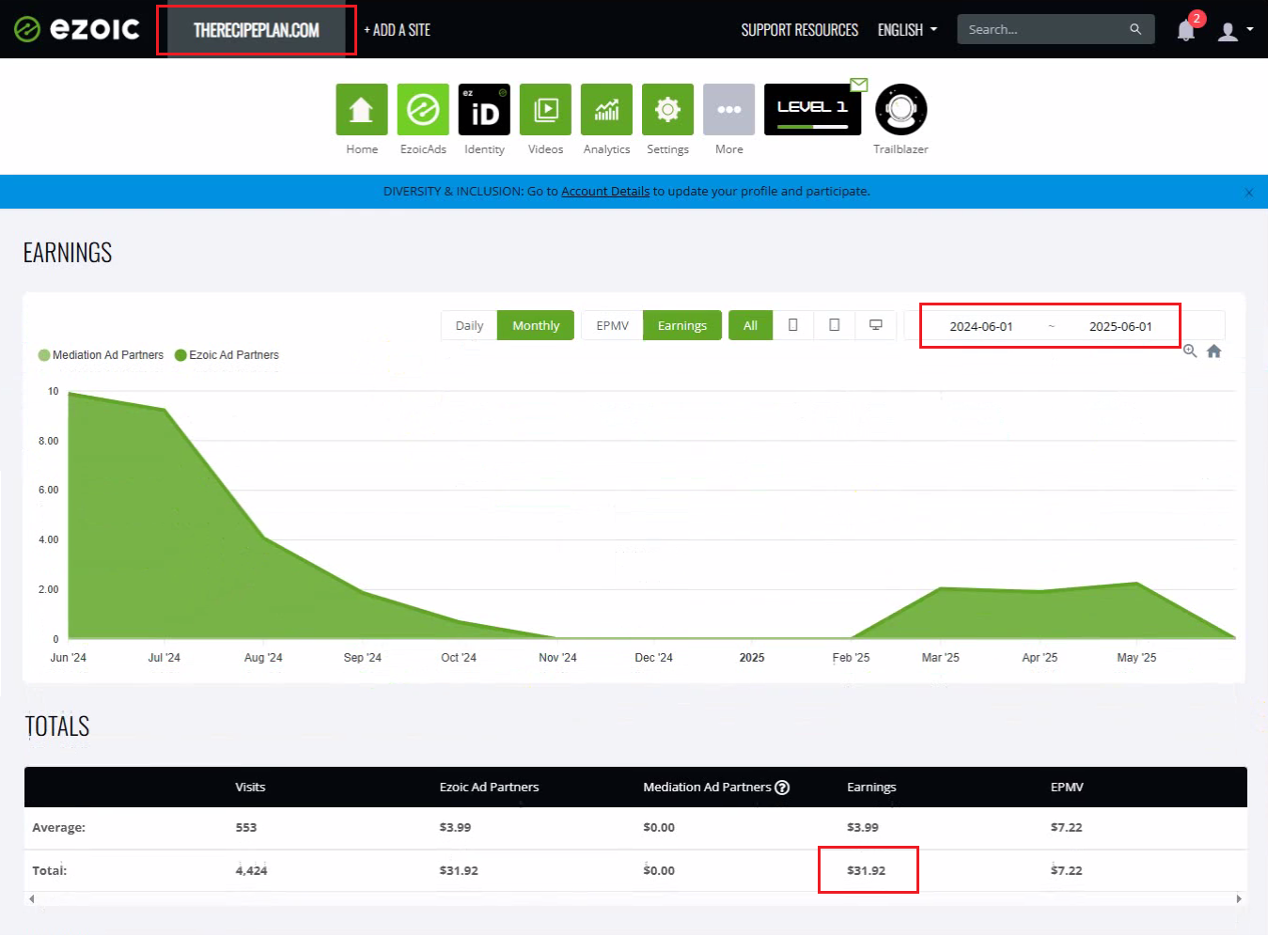Click the total earnings value $31.92
This screenshot has width=1268, height=952.
click(x=866, y=870)
